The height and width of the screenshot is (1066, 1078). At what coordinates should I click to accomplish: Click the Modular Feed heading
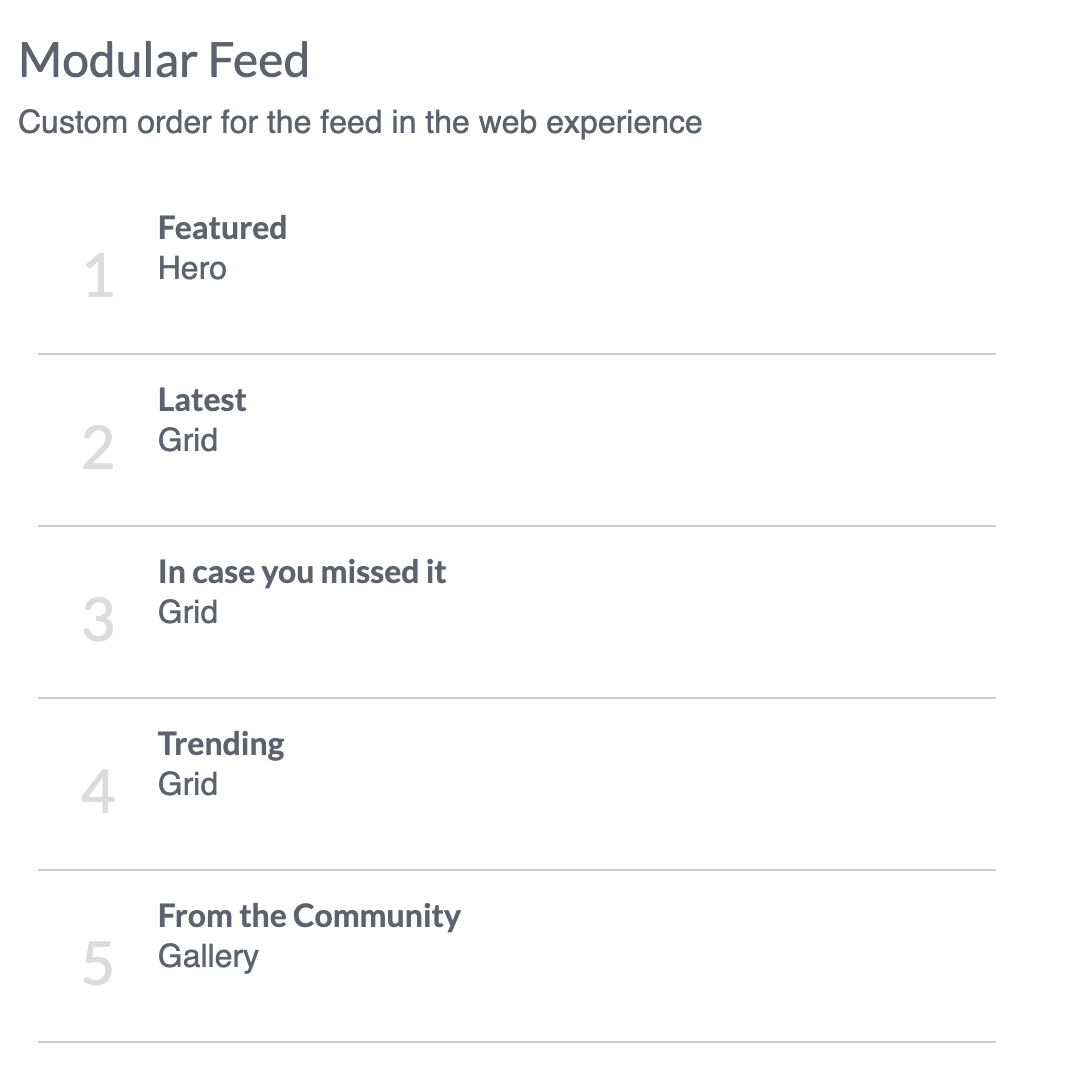[x=164, y=61]
